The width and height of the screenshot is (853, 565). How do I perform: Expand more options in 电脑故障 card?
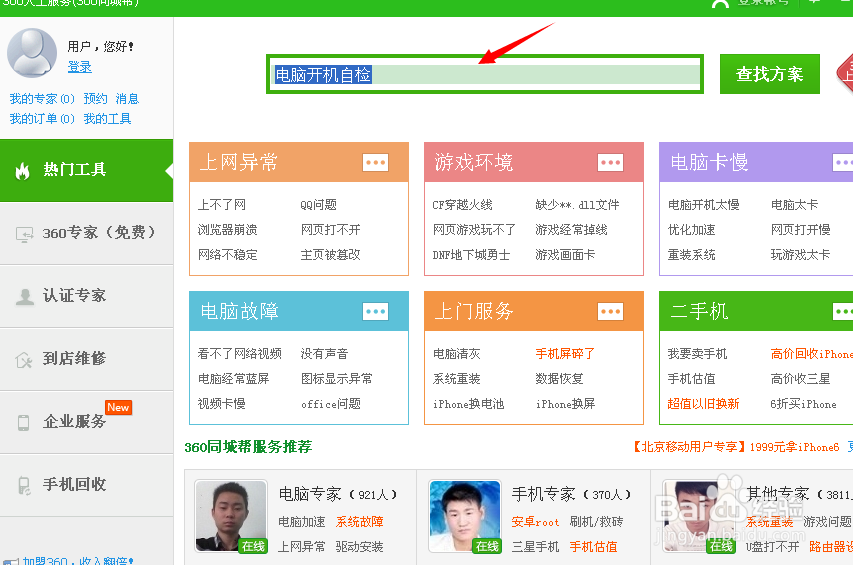pos(375,312)
